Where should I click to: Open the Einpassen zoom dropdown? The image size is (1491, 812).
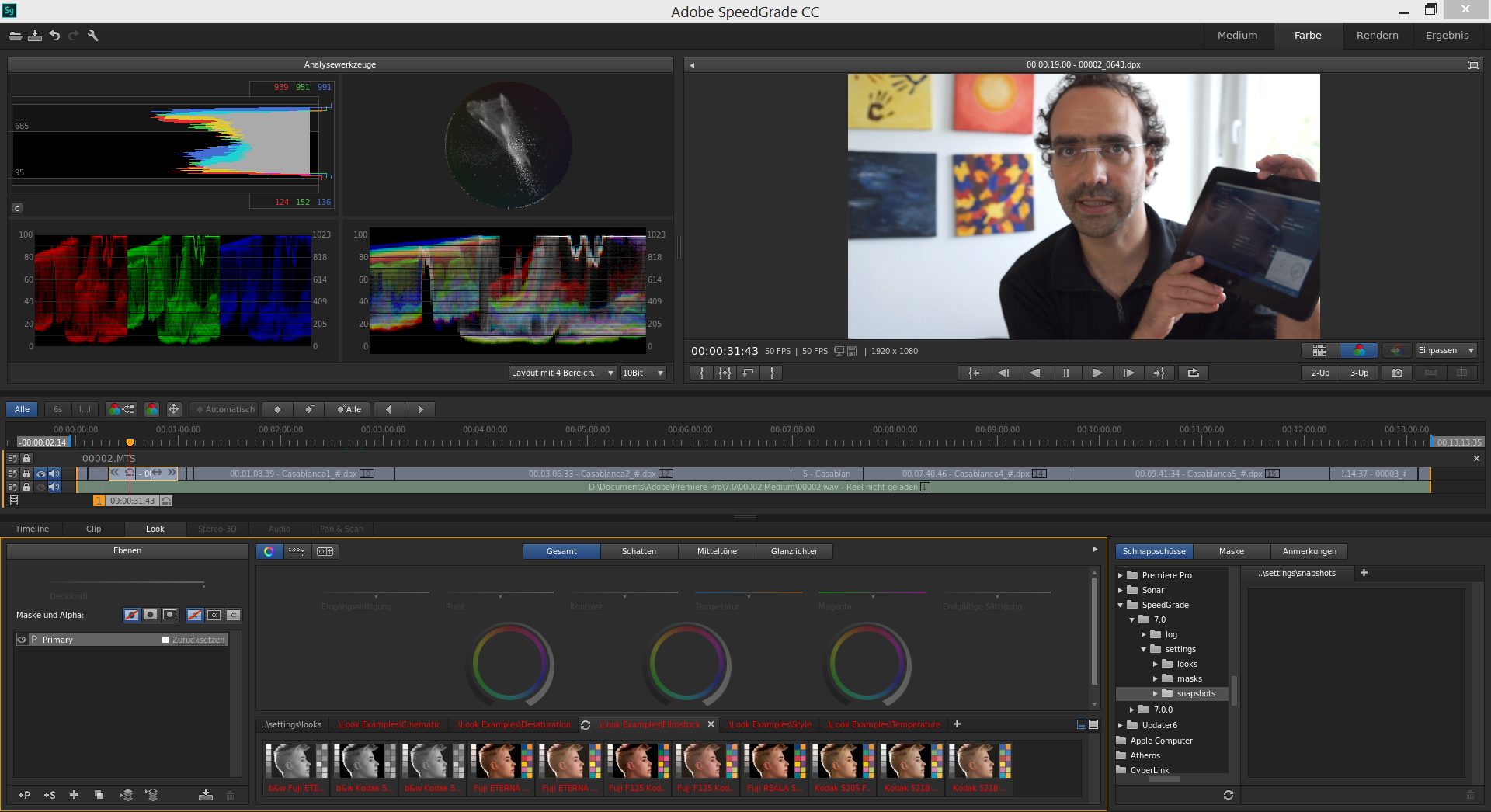(1446, 351)
